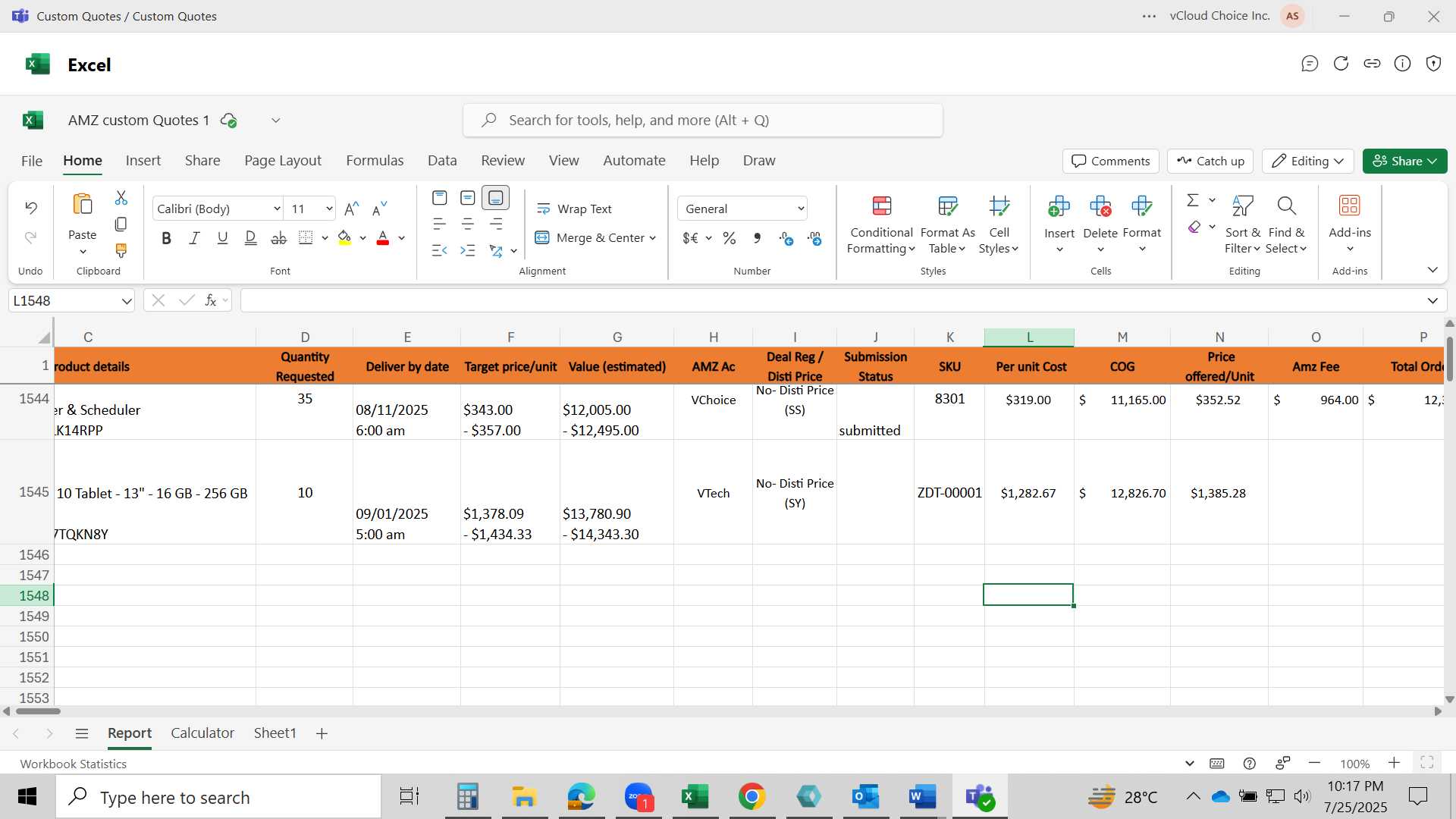Toggle Wrap Text
Screen dimensions: 1456x819
[574, 209]
